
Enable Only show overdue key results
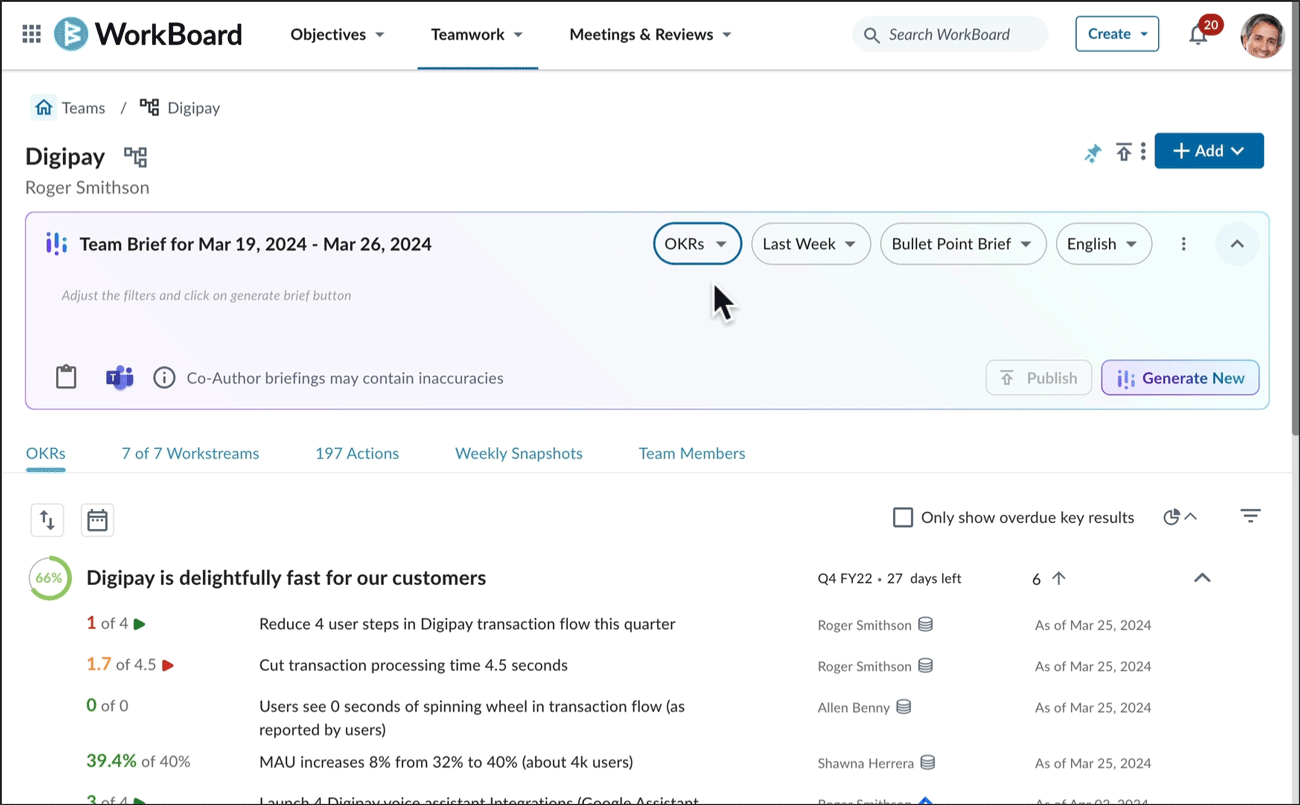click(903, 517)
